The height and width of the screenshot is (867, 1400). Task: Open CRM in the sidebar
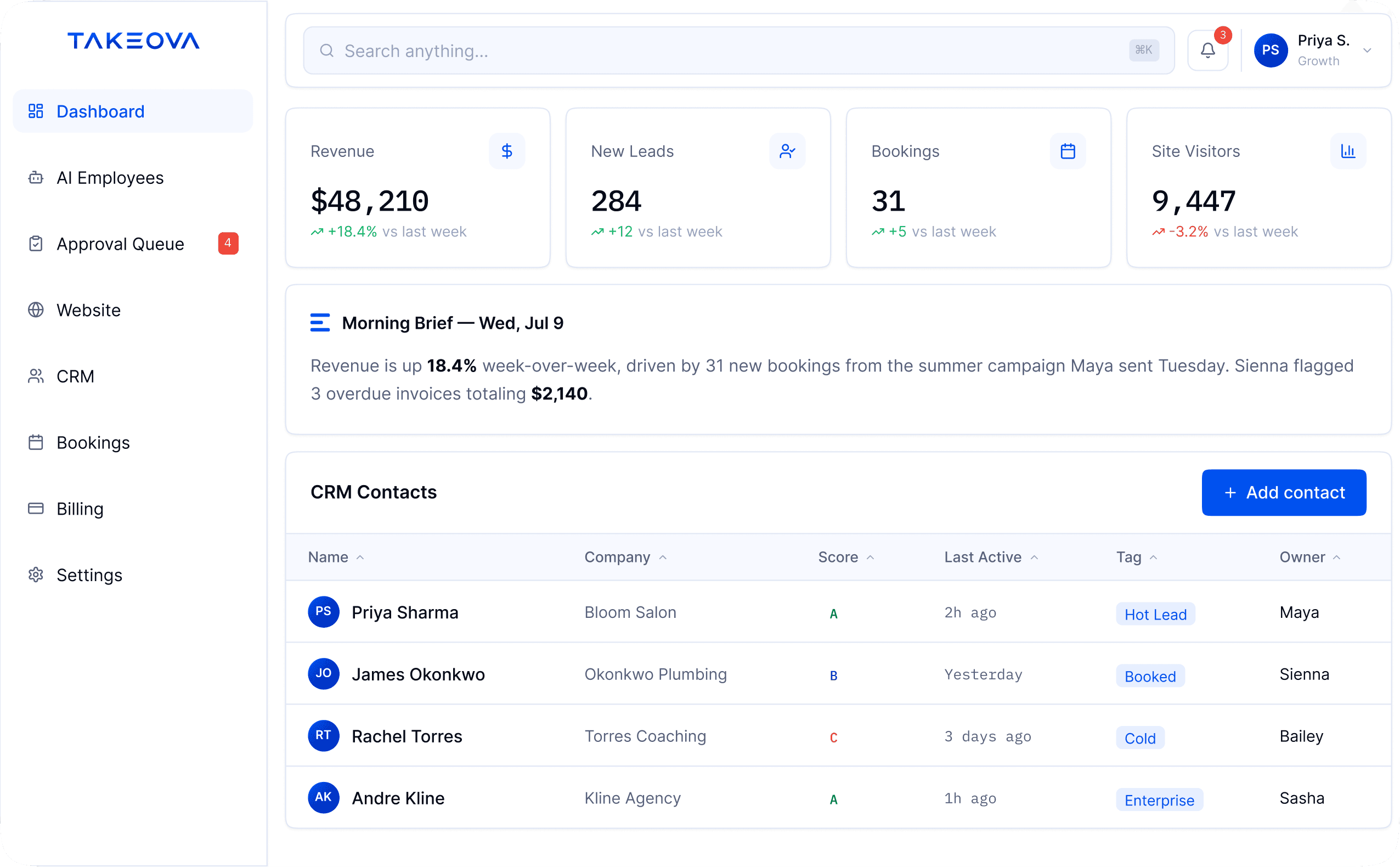coord(133,376)
